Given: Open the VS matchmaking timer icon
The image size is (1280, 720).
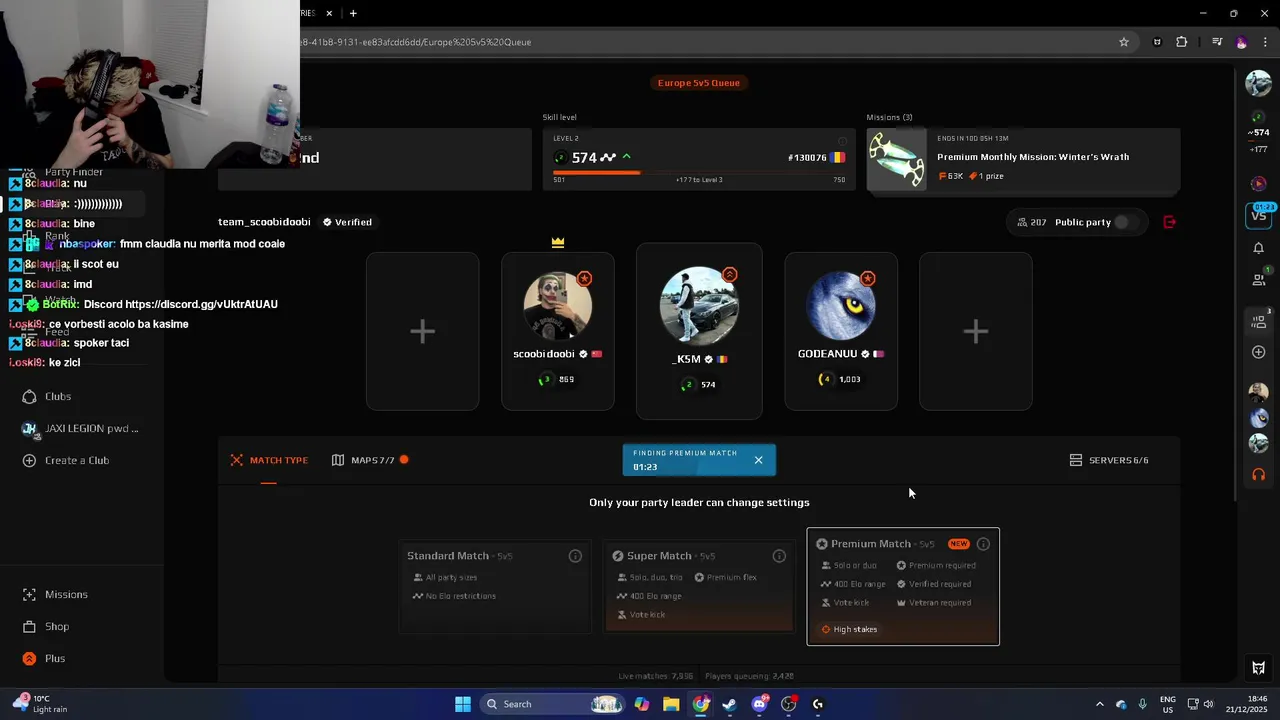Looking at the screenshot, I should (1259, 214).
